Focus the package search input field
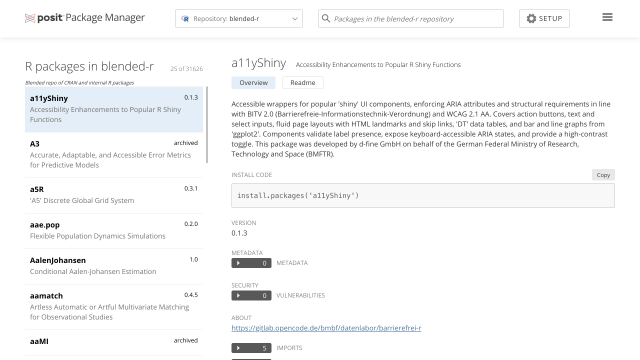 (x=411, y=18)
